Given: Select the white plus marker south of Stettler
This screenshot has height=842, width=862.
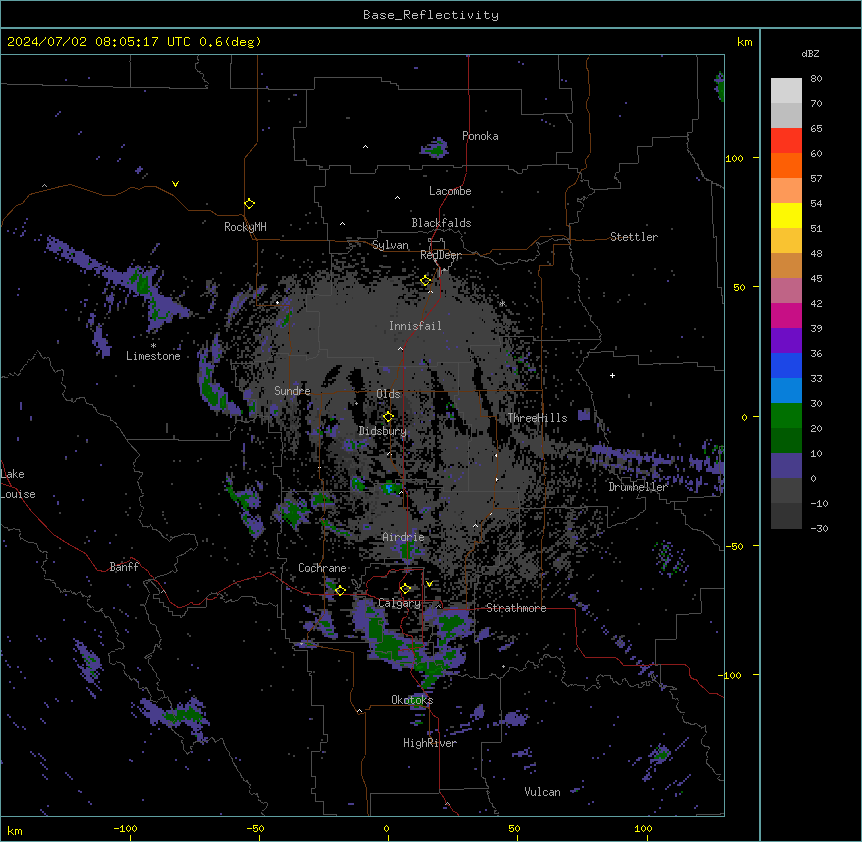Looking at the screenshot, I should (612, 375).
